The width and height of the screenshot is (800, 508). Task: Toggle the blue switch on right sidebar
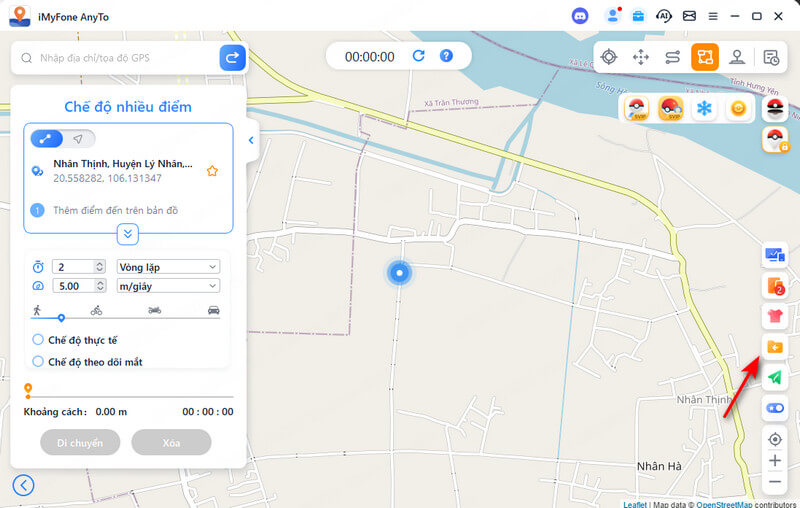point(774,408)
